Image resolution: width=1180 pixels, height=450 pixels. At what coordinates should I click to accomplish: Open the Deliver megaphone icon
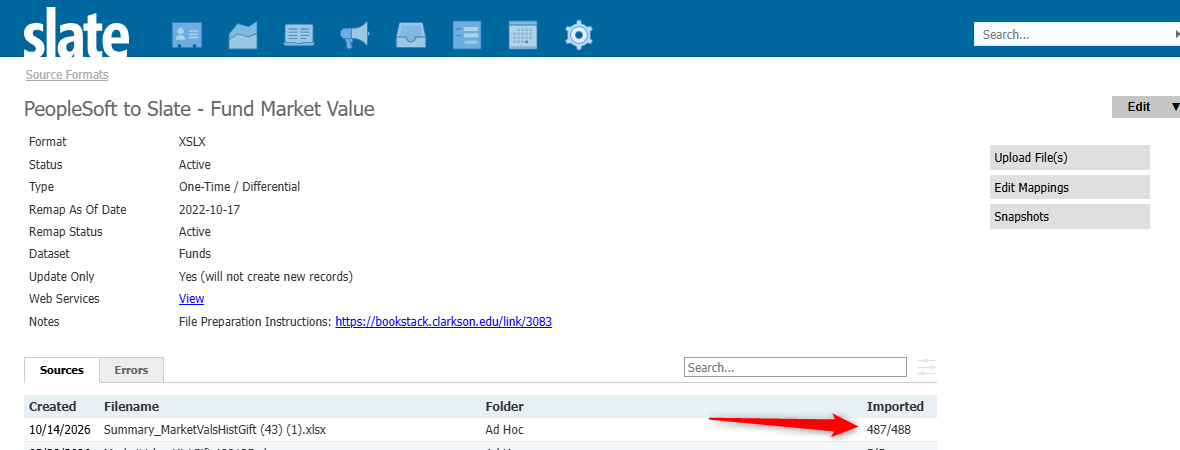(x=355, y=35)
